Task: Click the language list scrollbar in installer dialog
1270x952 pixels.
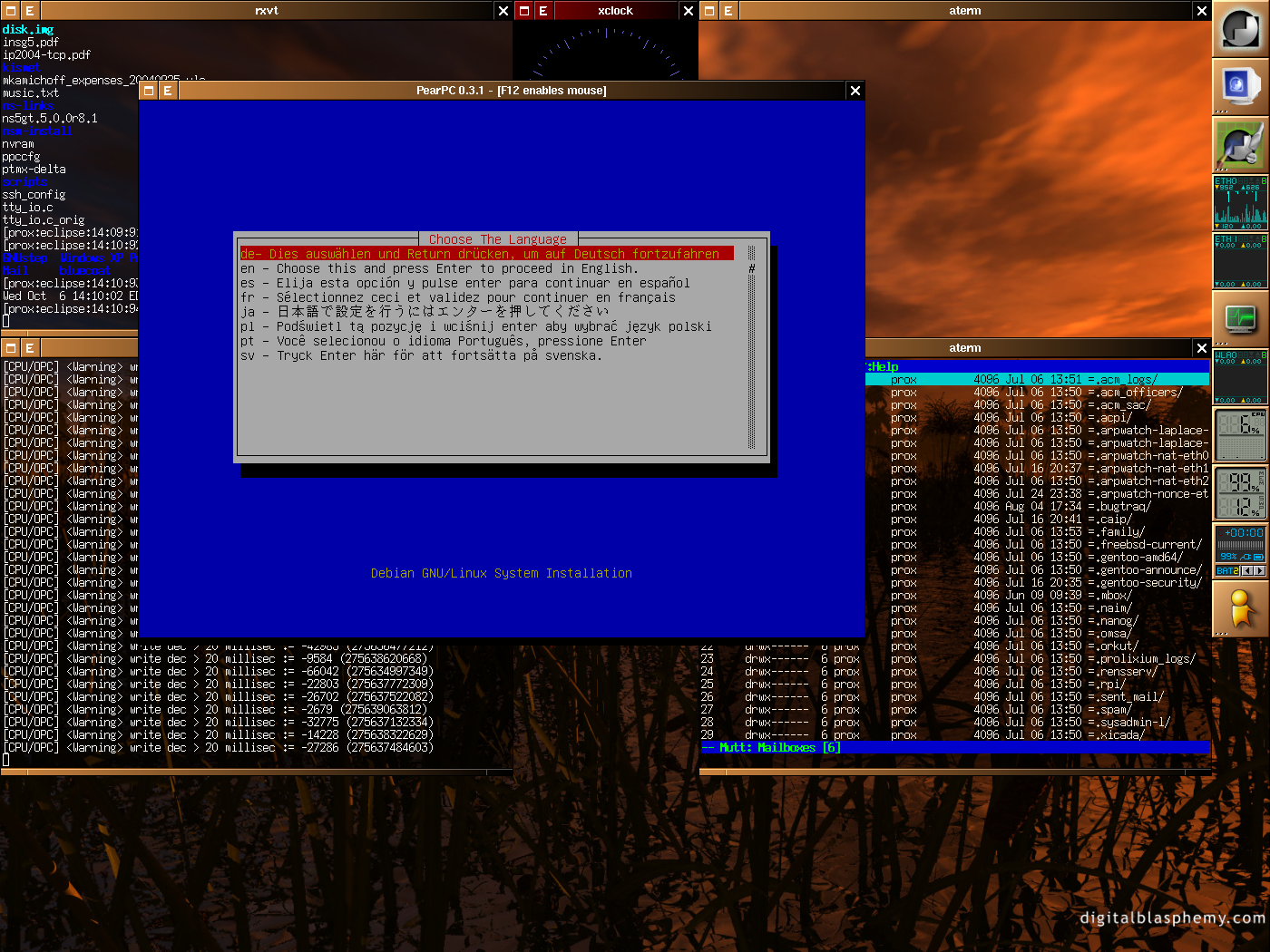Action: 751,348
